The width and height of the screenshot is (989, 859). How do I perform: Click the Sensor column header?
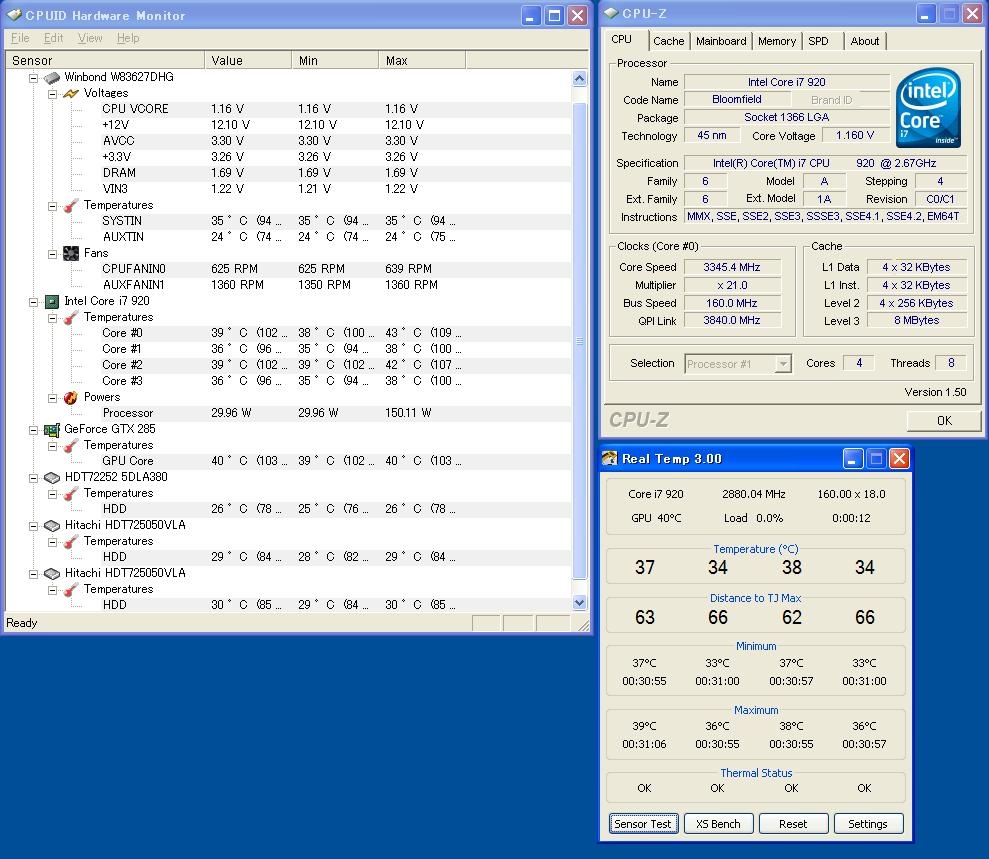(105, 61)
